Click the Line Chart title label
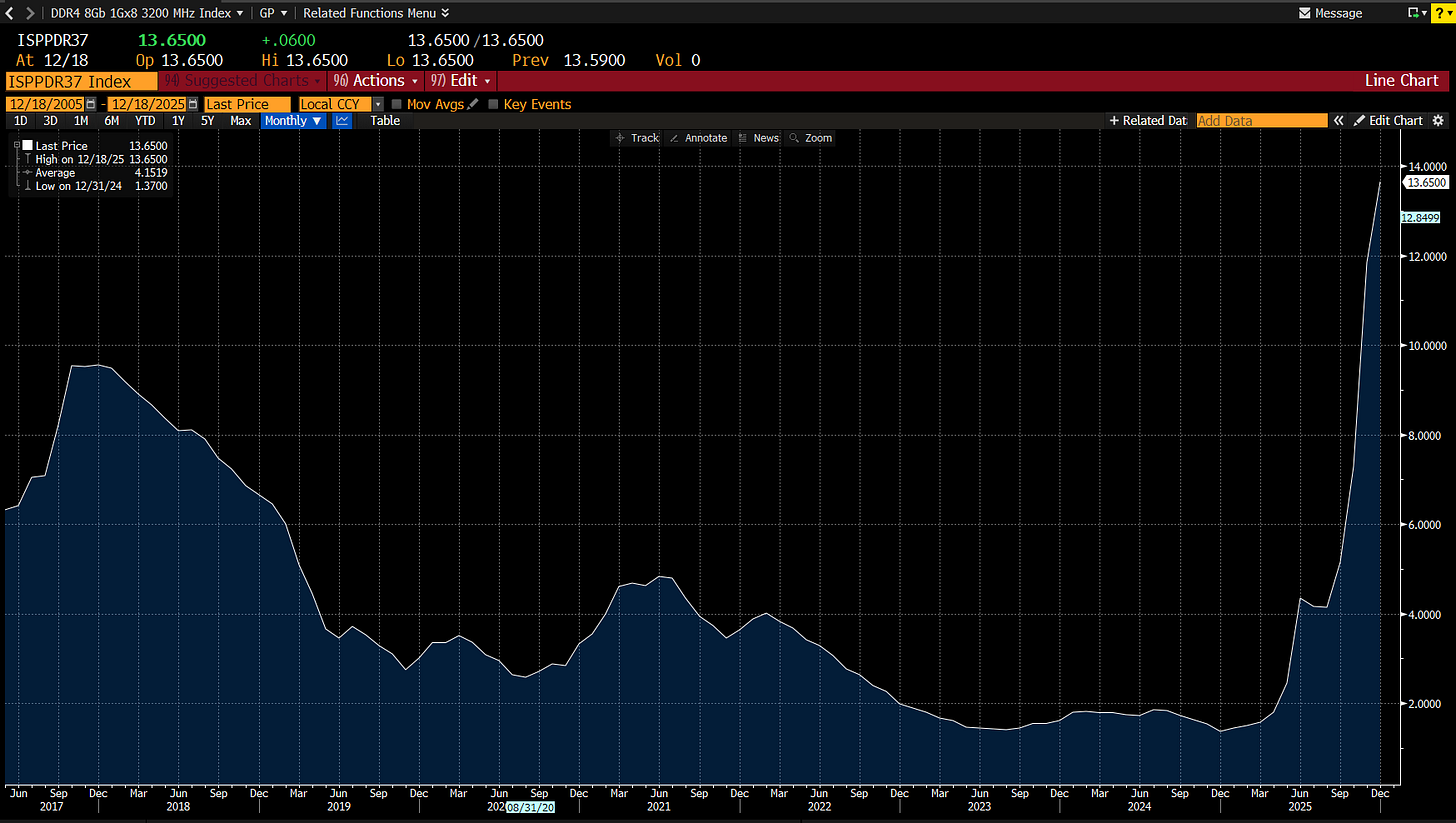 [1401, 80]
